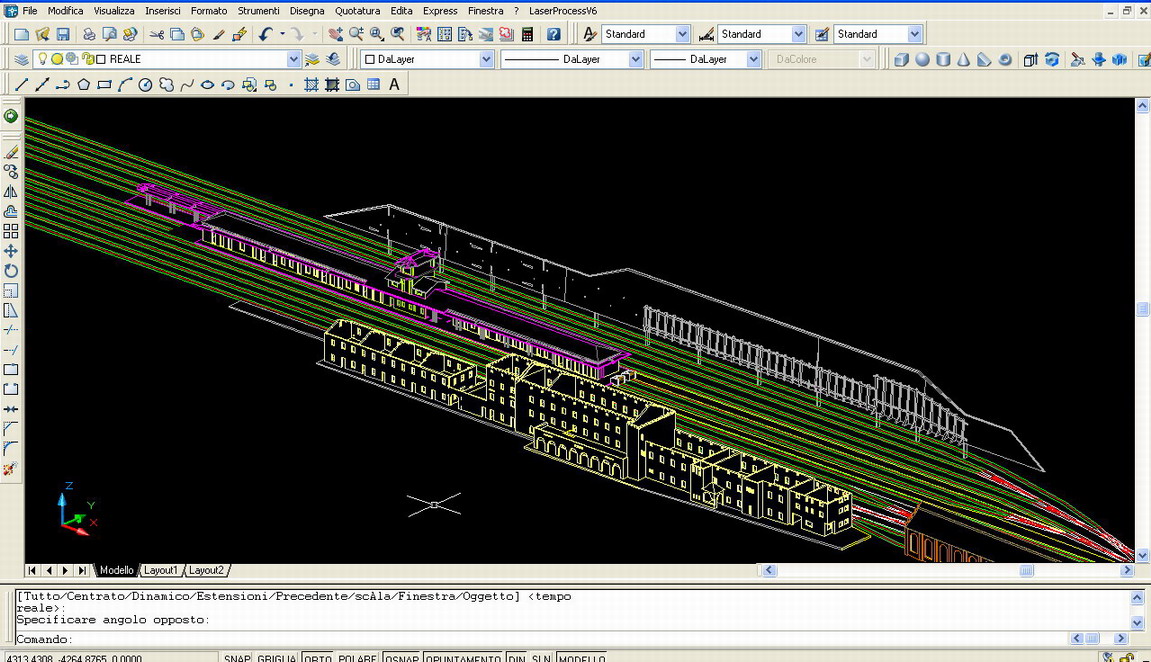
Task: Open the Disegna menu
Action: tap(307, 11)
